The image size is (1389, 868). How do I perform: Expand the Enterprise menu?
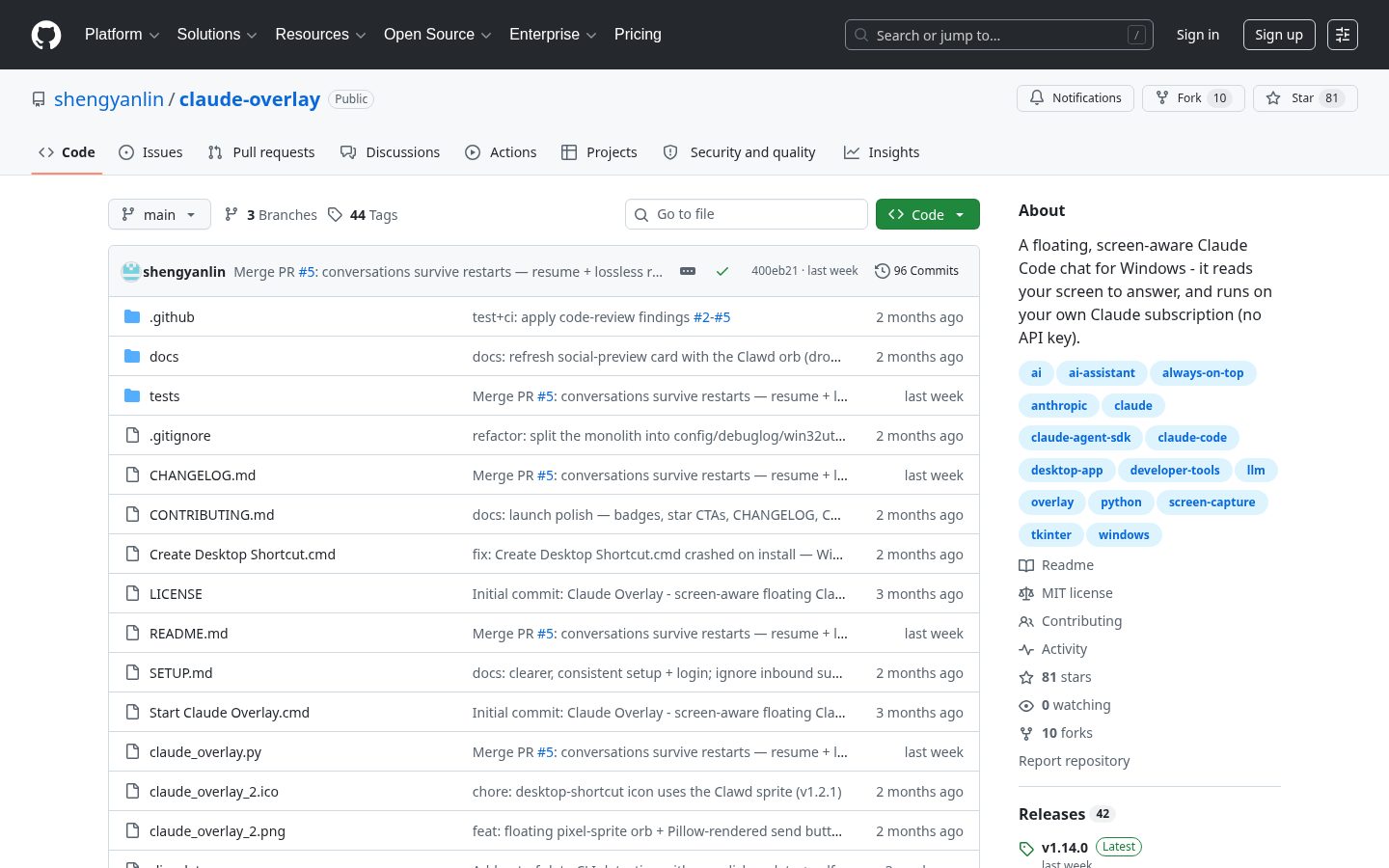pos(553,35)
